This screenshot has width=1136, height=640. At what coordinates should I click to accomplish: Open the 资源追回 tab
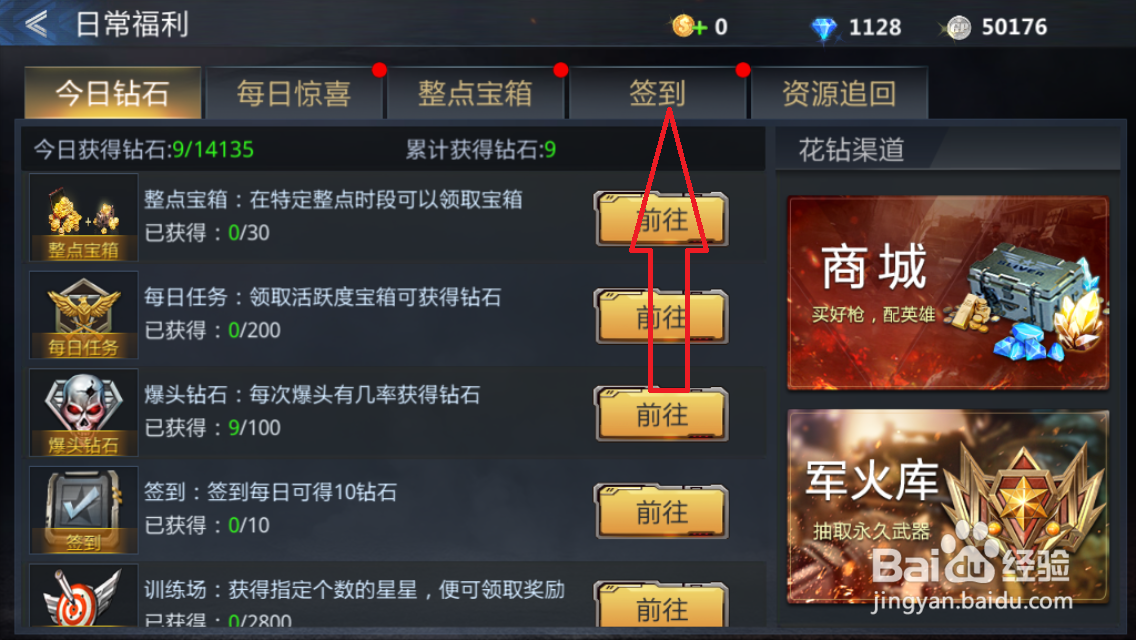839,93
